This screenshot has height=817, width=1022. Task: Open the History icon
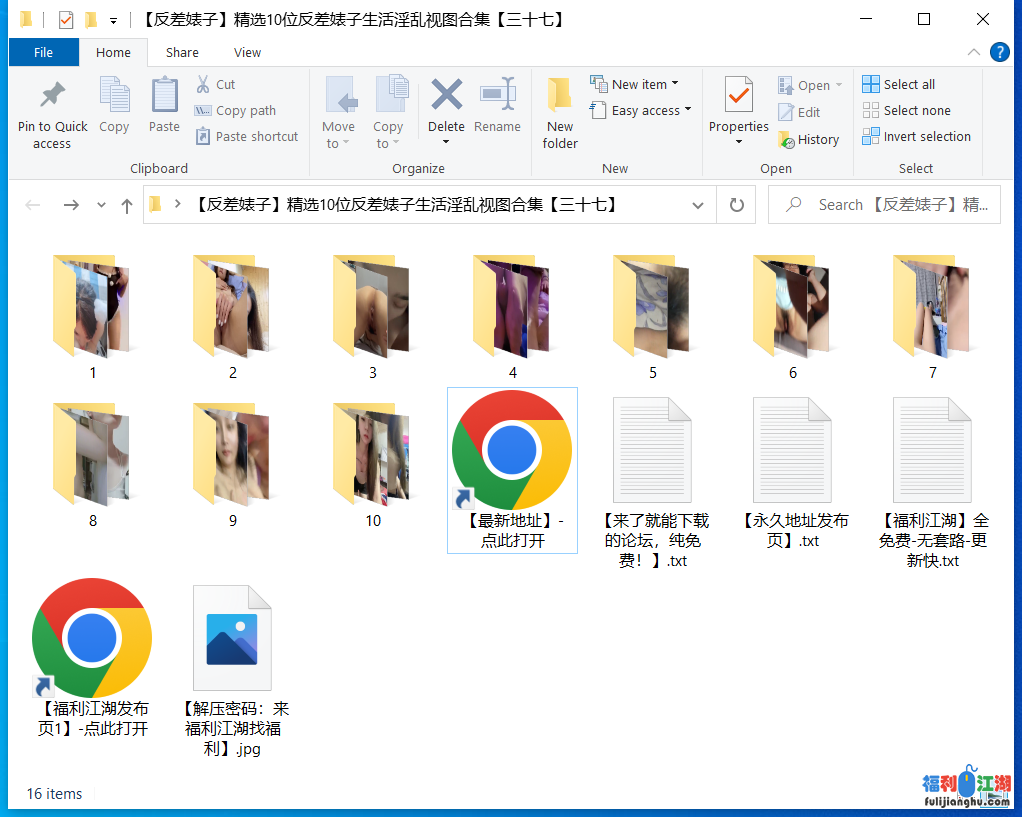click(x=808, y=139)
